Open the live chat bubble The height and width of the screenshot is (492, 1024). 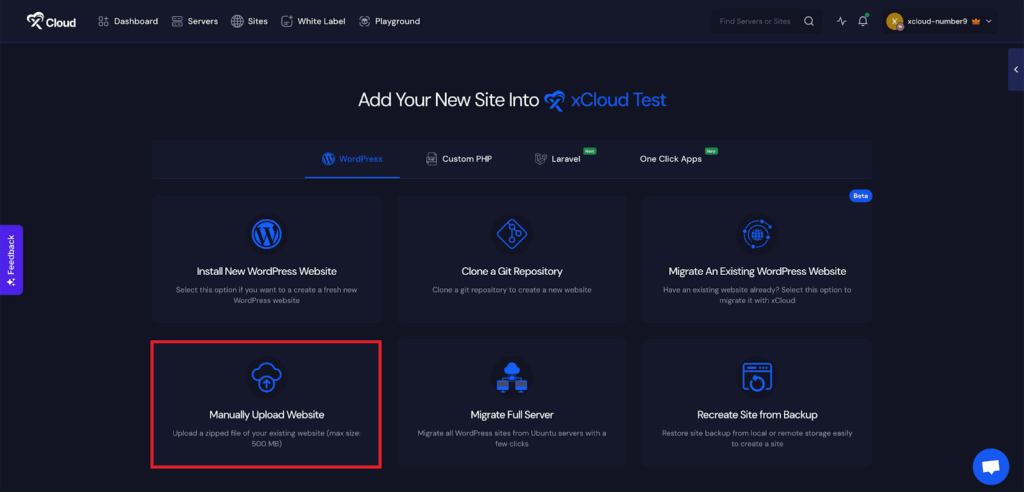(x=990, y=466)
